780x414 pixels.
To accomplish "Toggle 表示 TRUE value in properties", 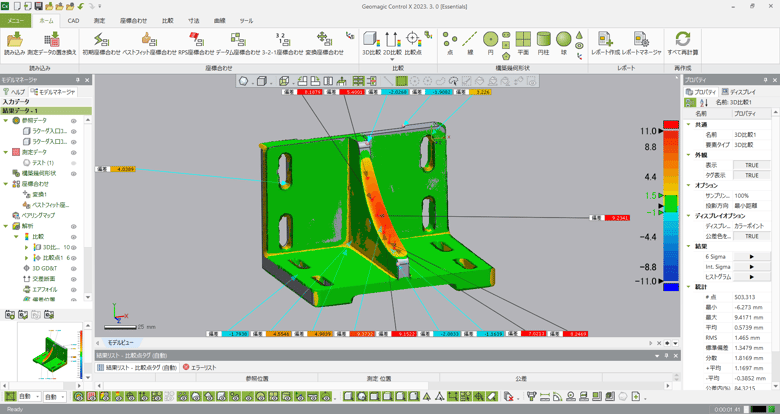I will coord(752,165).
